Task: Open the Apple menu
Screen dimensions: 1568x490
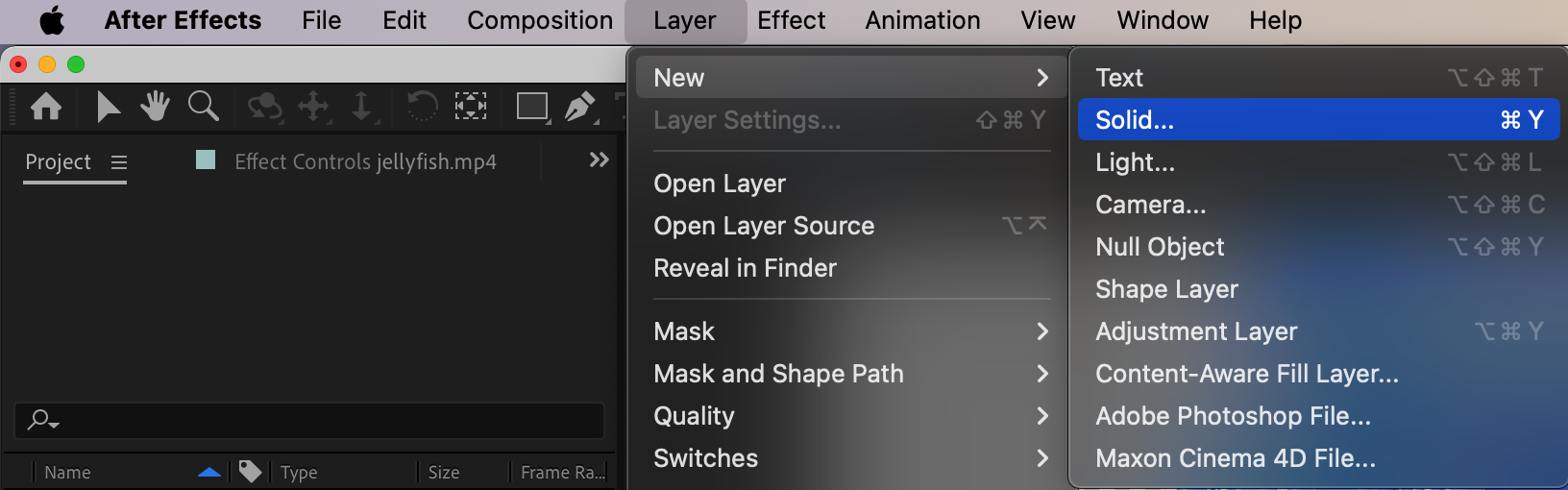Action: (x=52, y=20)
